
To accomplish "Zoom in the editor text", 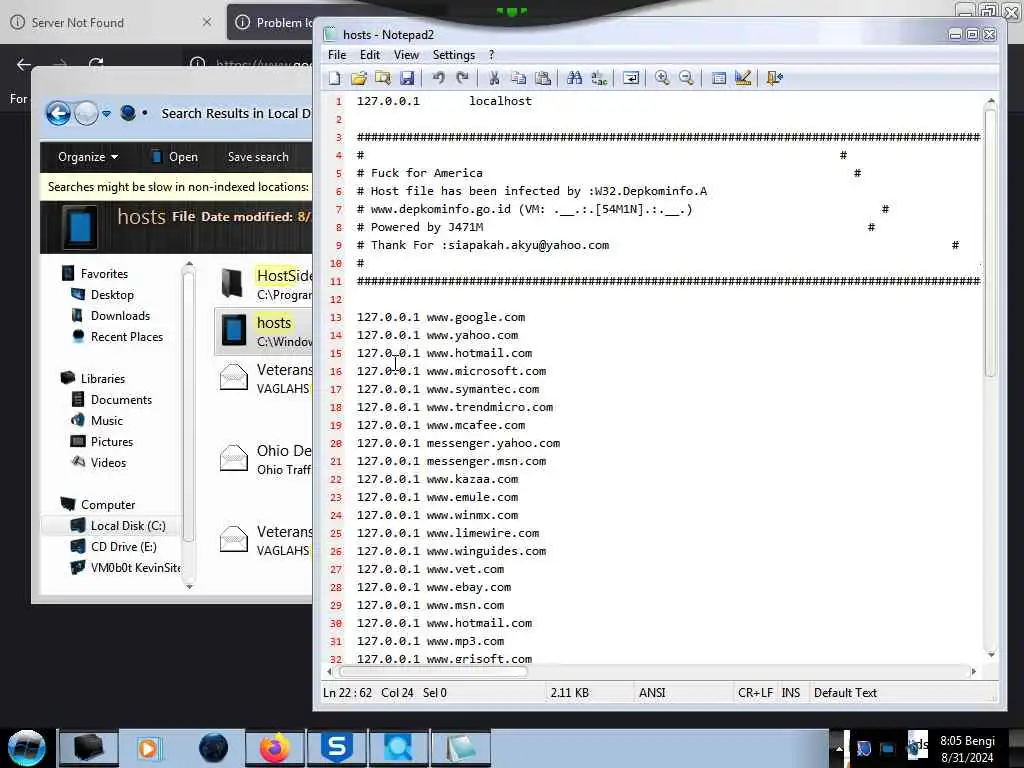I will coord(662,78).
